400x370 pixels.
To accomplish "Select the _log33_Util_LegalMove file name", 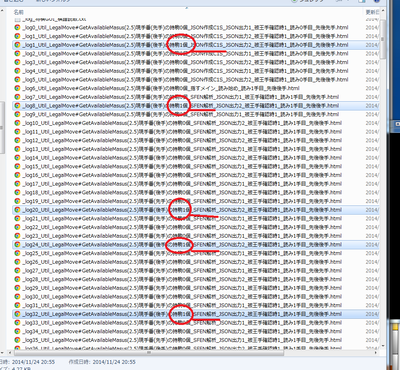I will (182, 323).
